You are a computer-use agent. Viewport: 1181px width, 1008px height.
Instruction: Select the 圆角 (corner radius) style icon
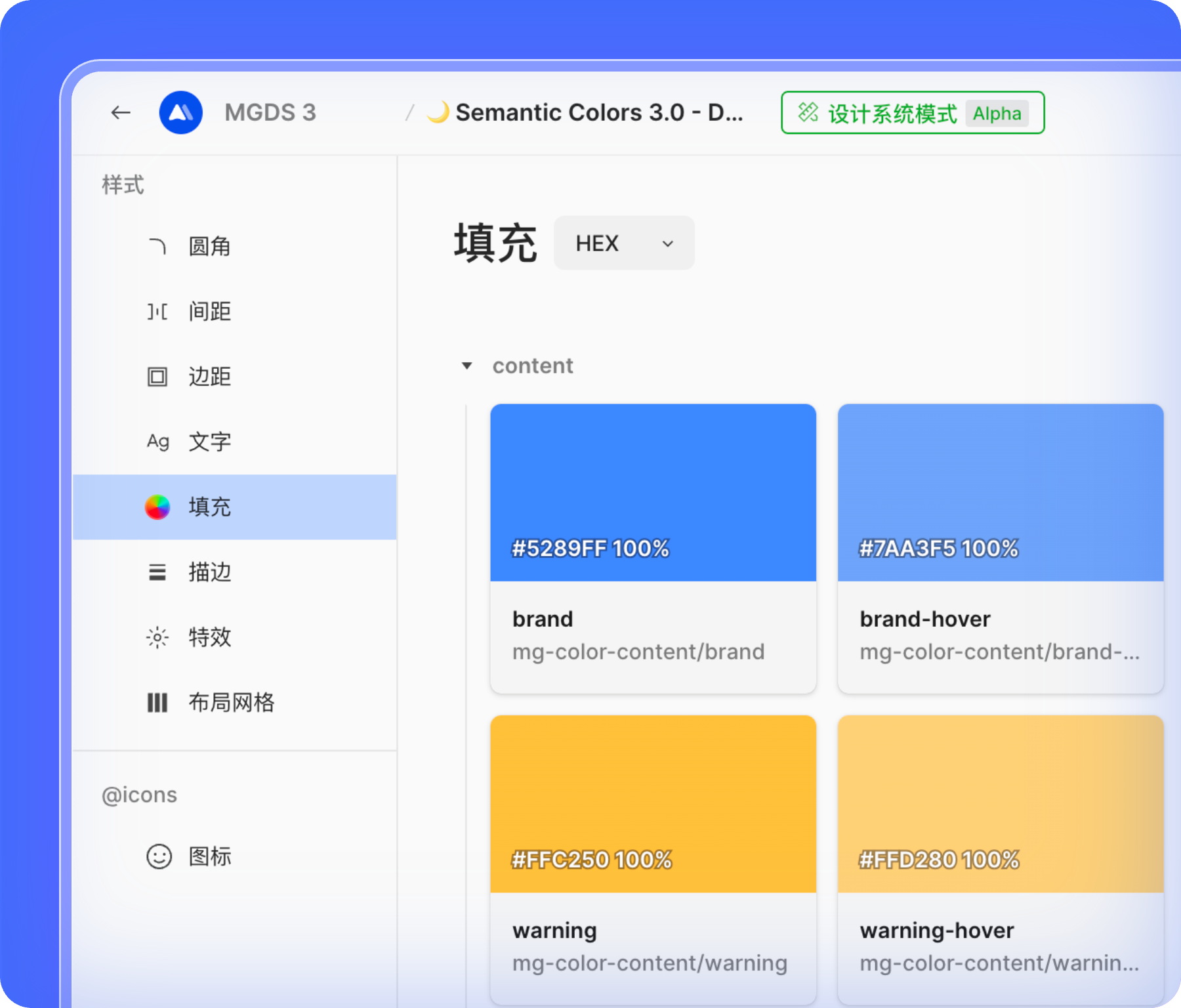point(157,246)
